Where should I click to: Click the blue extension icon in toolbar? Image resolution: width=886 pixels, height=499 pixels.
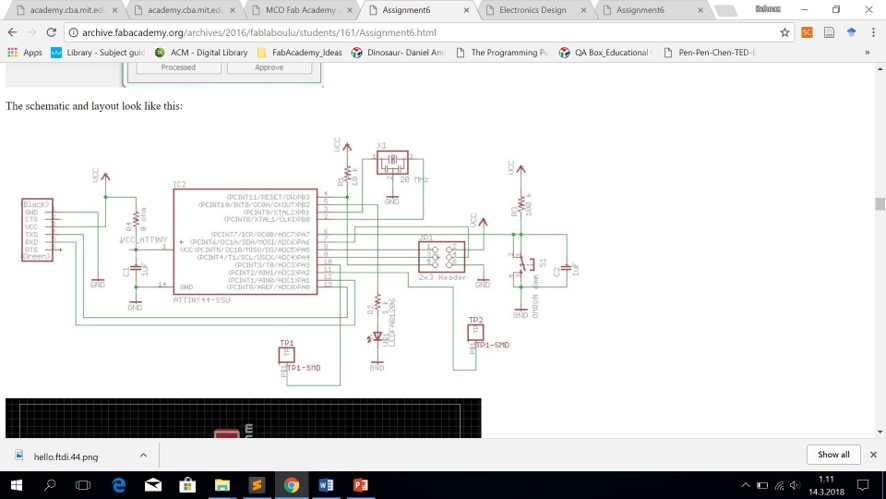pyautogui.click(x=851, y=33)
